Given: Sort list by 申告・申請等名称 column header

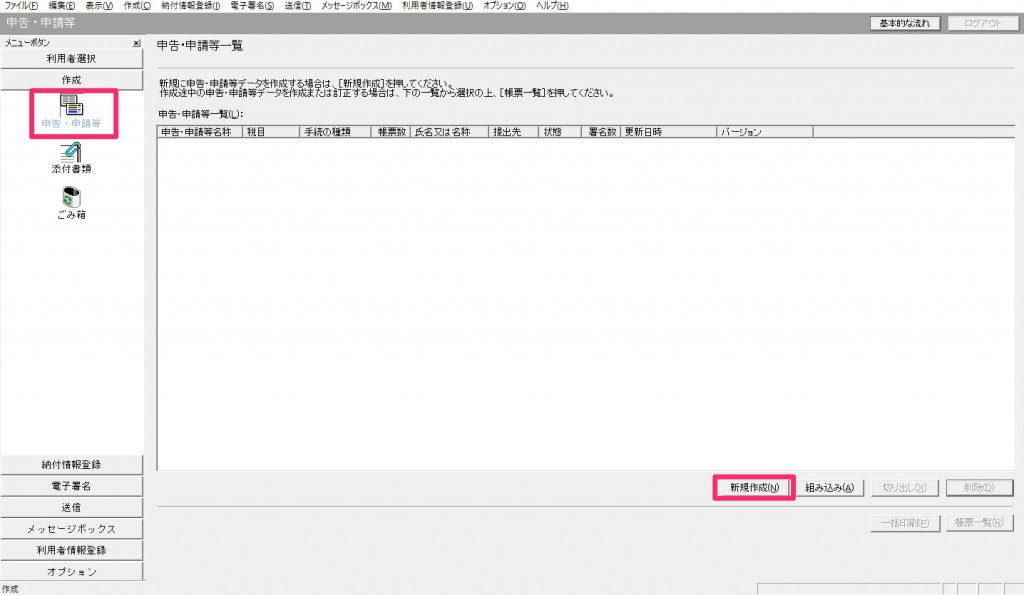Looking at the screenshot, I should pos(199,132).
